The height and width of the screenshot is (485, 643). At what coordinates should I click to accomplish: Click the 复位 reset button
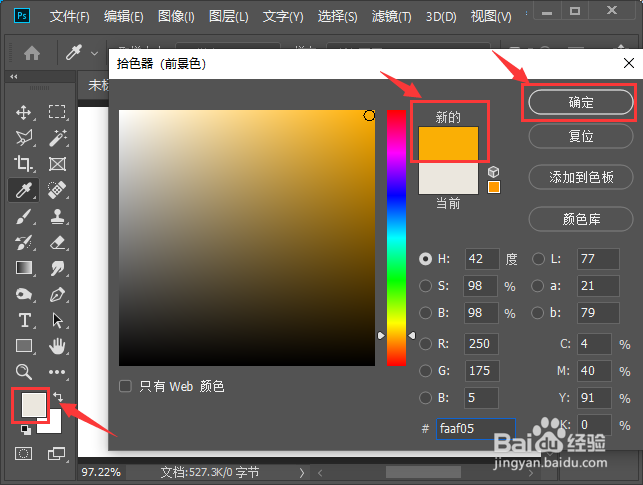pos(581,136)
